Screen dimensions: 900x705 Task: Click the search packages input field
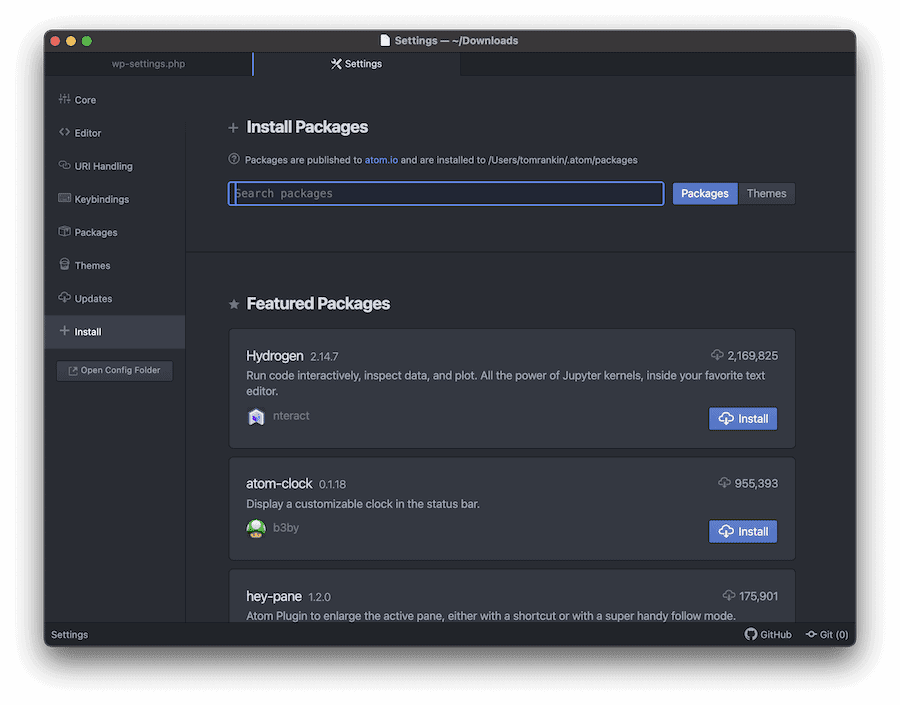(x=445, y=192)
